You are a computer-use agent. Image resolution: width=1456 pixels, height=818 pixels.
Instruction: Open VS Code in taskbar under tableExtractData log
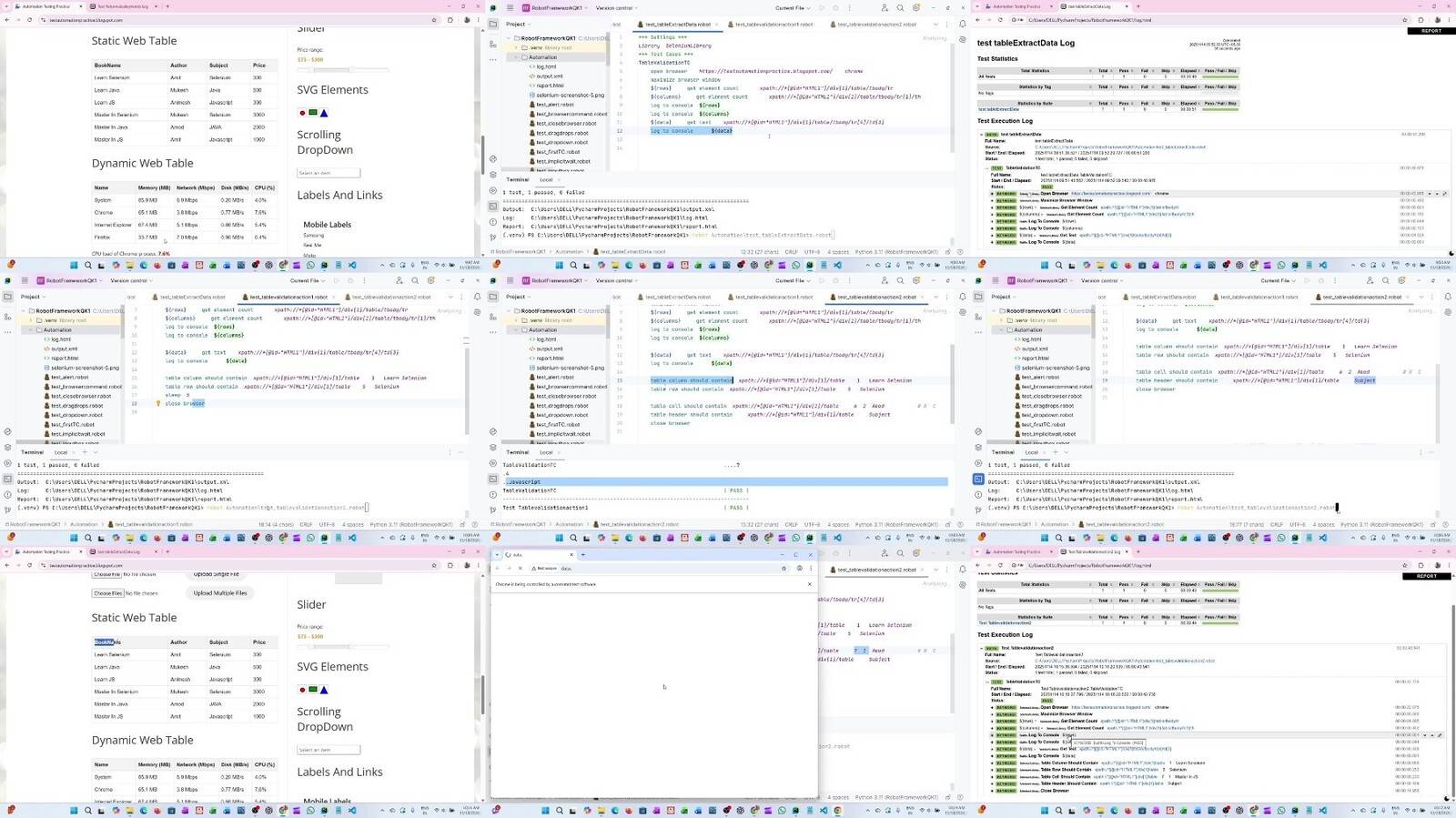click(x=1323, y=266)
